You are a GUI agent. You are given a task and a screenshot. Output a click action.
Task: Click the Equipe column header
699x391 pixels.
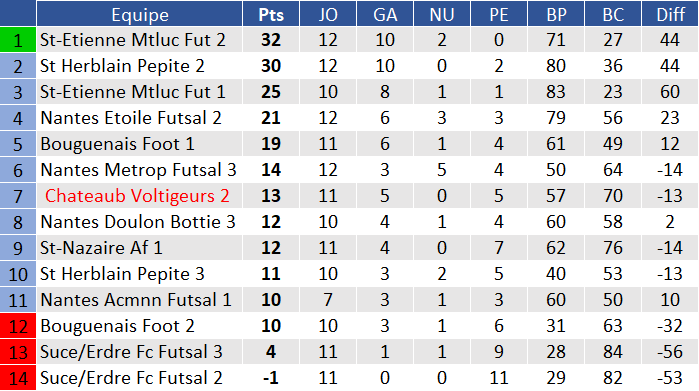(140, 14)
